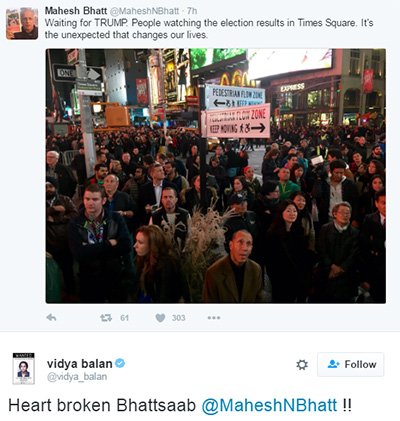Open Mahesh Bhatt's profile avatar
Image resolution: width=400 pixels, height=421 pixels.
click(22, 23)
